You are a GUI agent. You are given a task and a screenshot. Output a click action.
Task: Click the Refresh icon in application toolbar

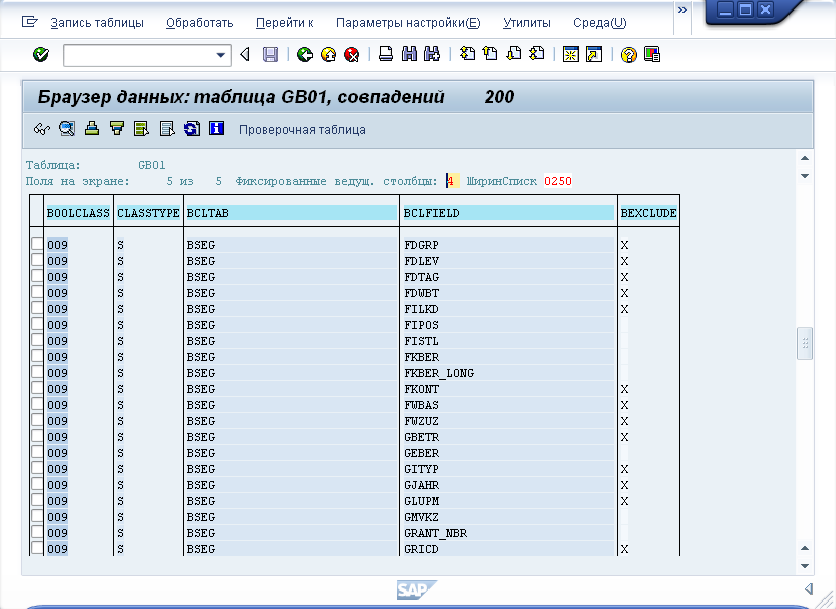pos(191,128)
